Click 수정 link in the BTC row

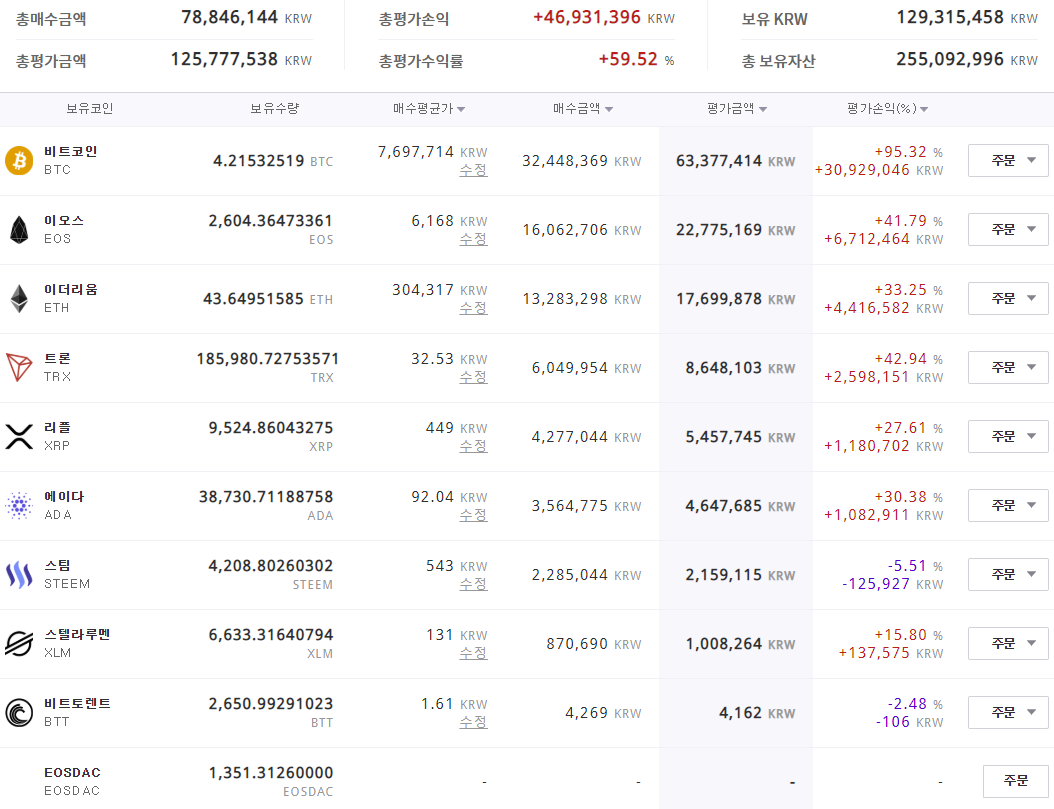[x=473, y=170]
